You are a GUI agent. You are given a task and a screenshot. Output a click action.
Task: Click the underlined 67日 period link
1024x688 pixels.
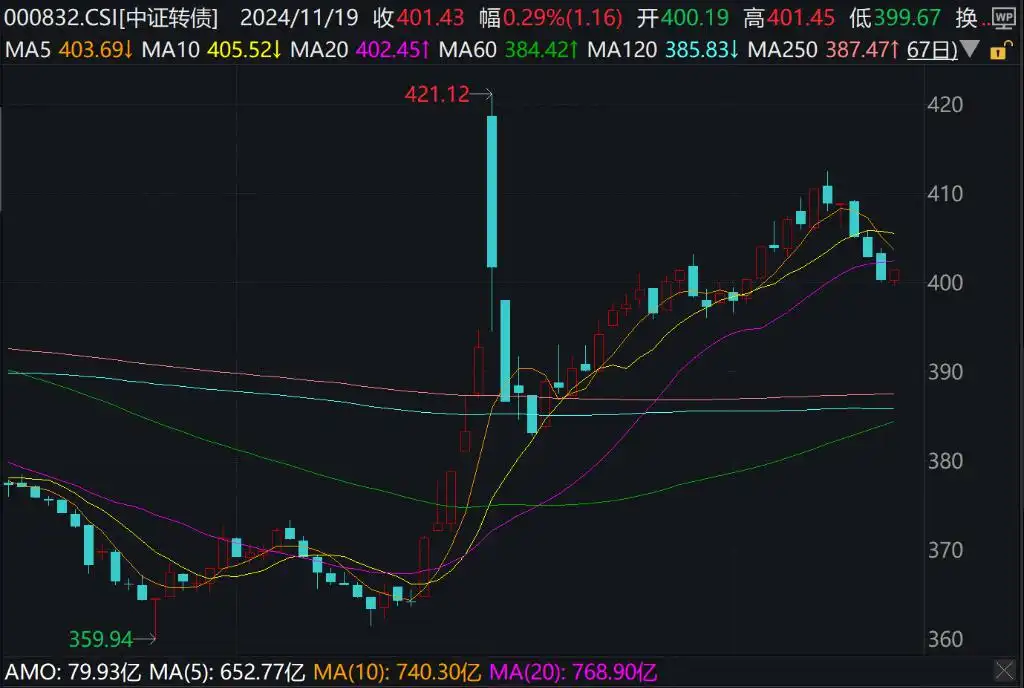(x=932, y=49)
